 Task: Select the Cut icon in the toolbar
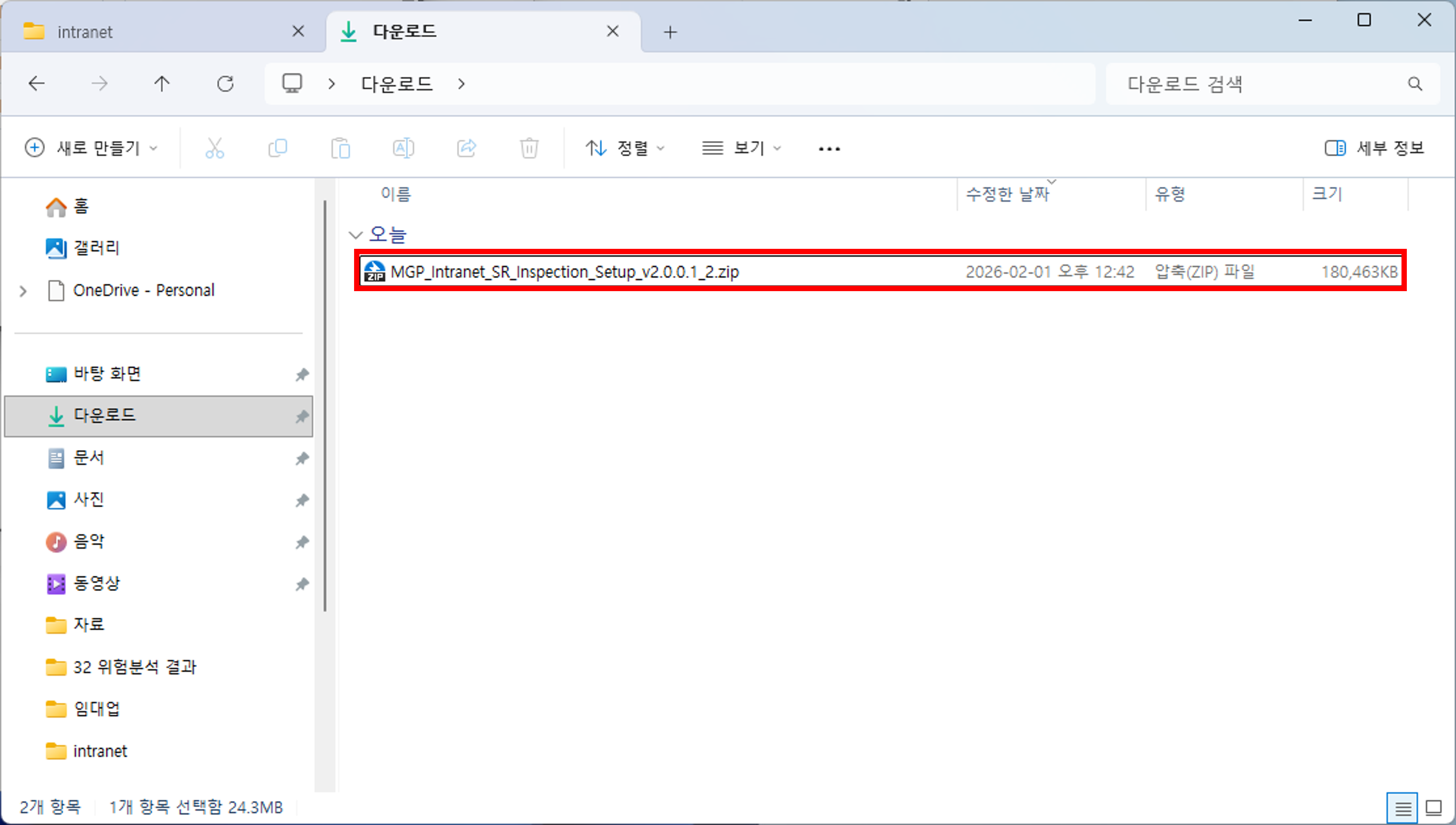point(214,148)
